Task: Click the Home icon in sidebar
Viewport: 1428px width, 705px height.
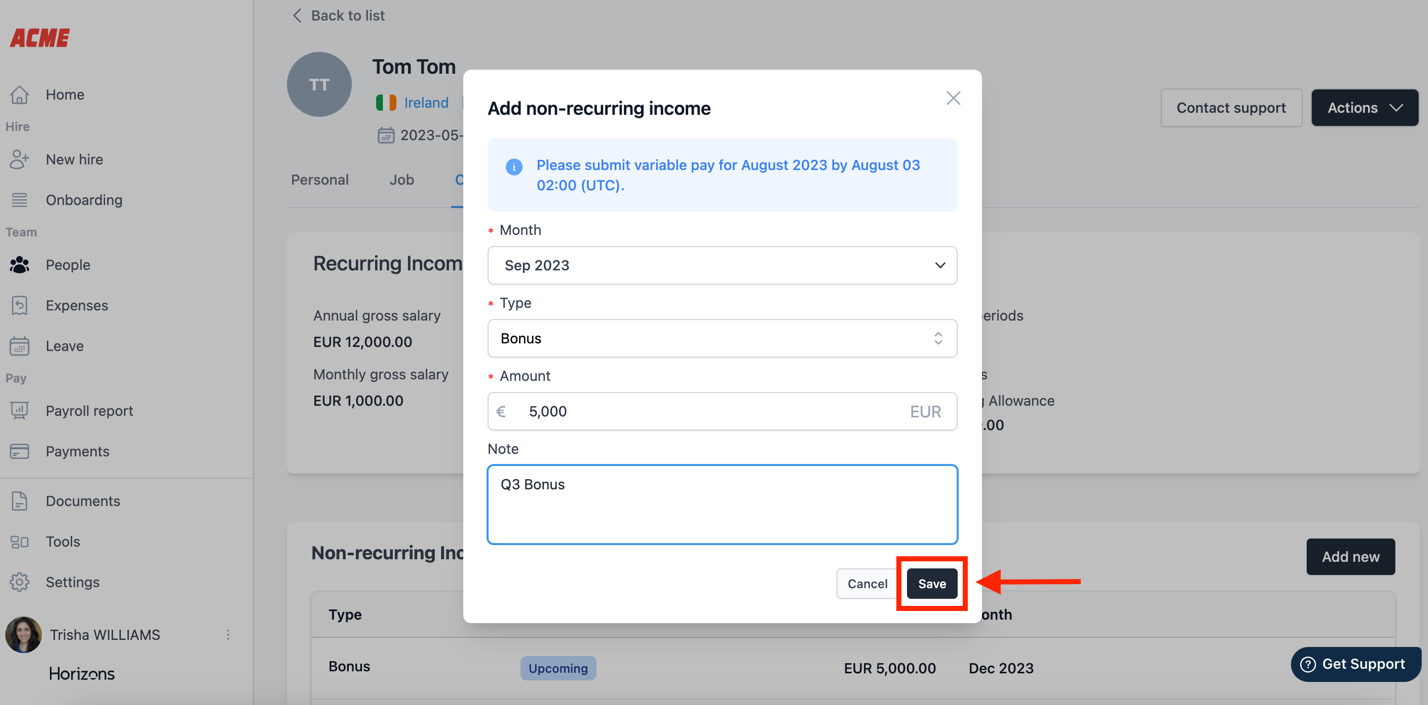Action: tap(19, 95)
